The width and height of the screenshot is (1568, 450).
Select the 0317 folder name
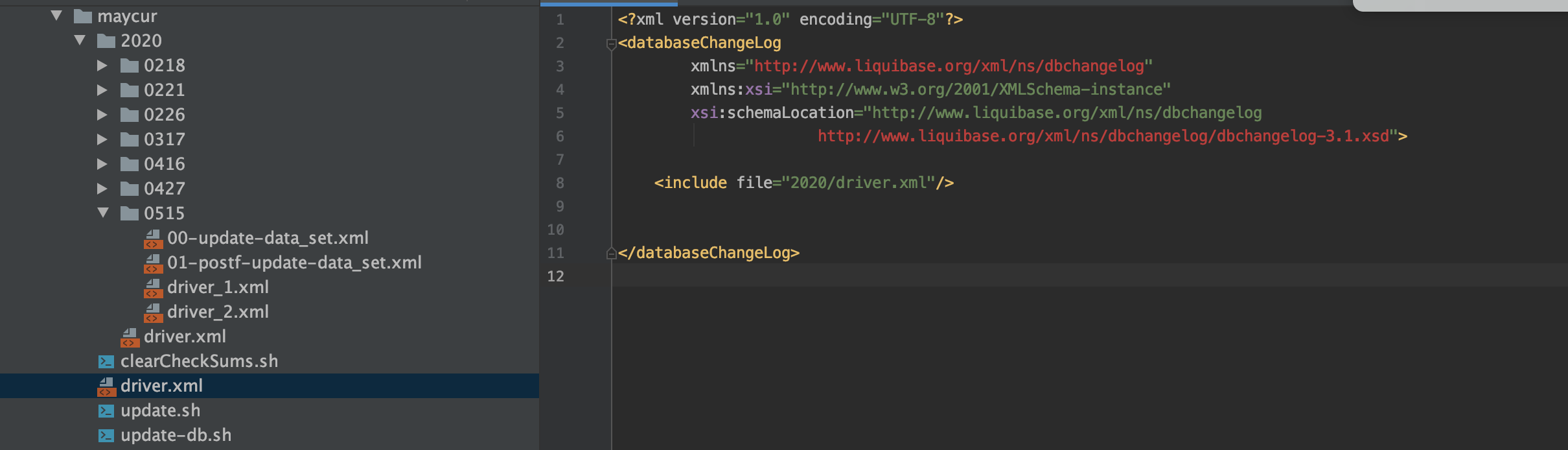click(x=165, y=139)
